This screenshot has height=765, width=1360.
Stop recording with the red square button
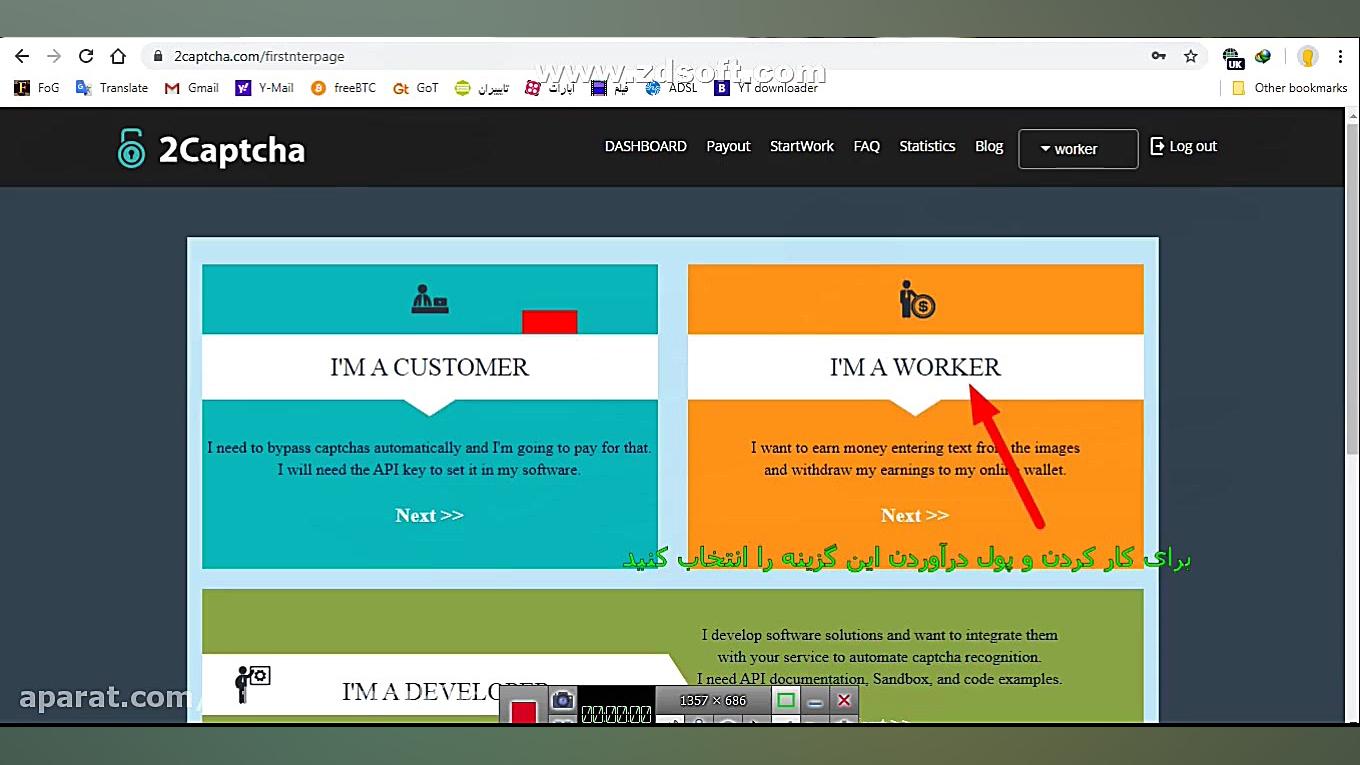point(524,711)
